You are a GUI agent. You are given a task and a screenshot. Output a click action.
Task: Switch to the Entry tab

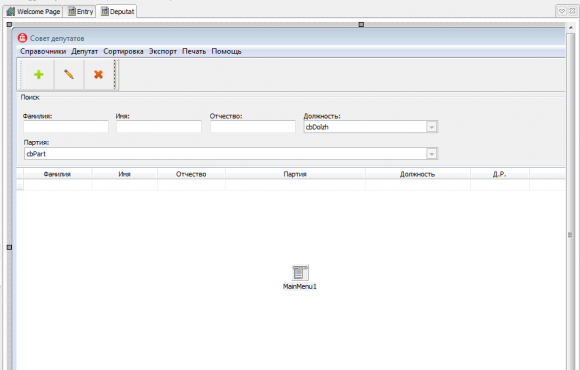click(80, 11)
